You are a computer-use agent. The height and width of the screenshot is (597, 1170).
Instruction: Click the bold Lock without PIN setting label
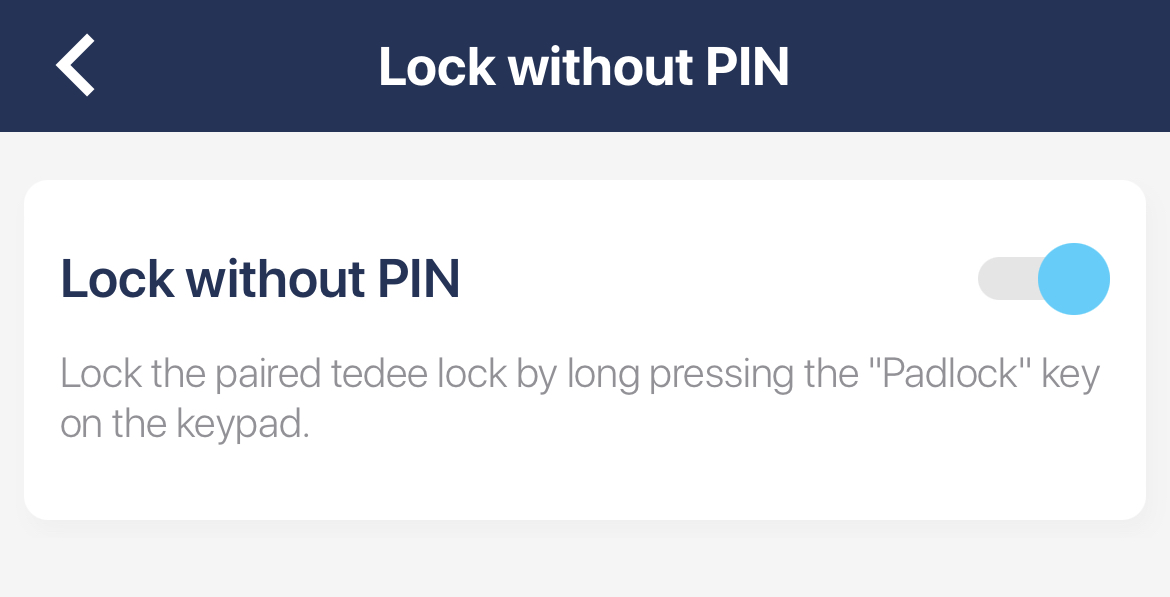260,279
